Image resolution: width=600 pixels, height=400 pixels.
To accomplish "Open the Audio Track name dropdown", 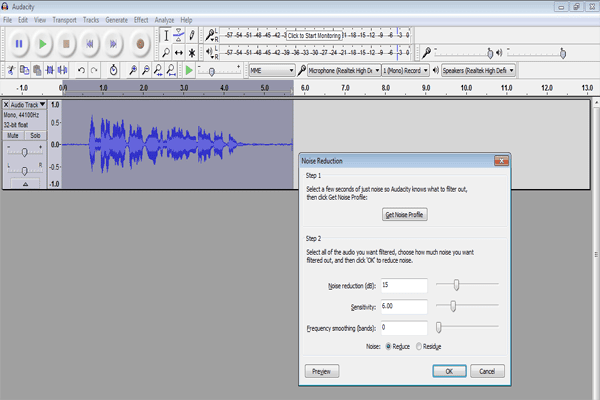I will click(28, 104).
